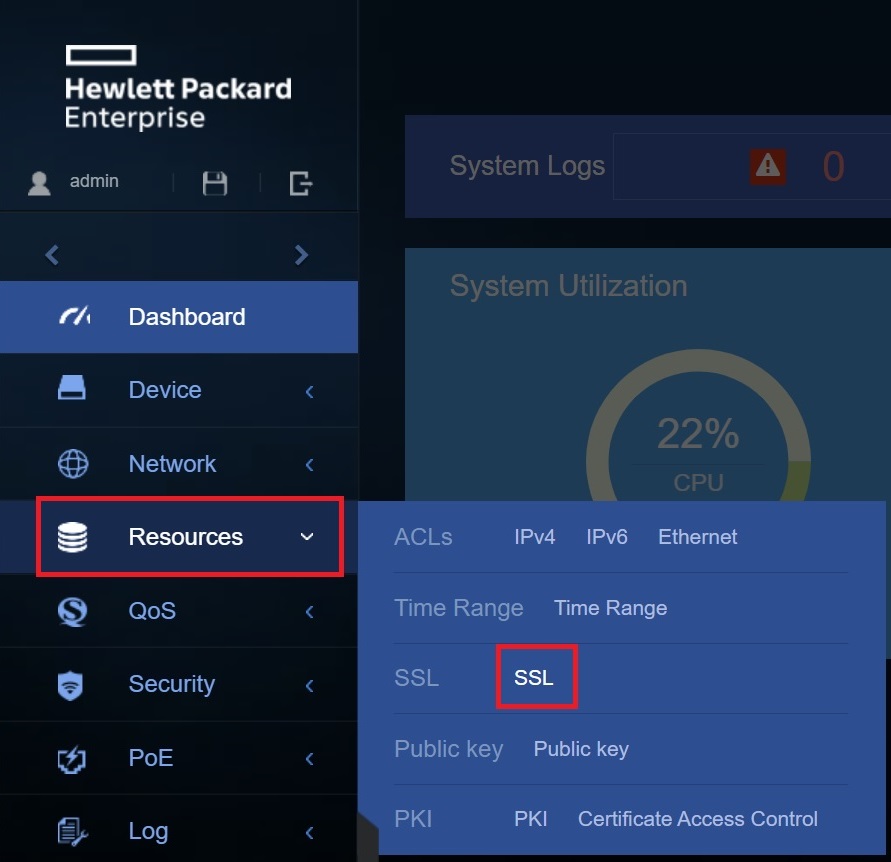Expand the Device menu chevron
Viewport: 891px width, 862px height.
click(310, 392)
